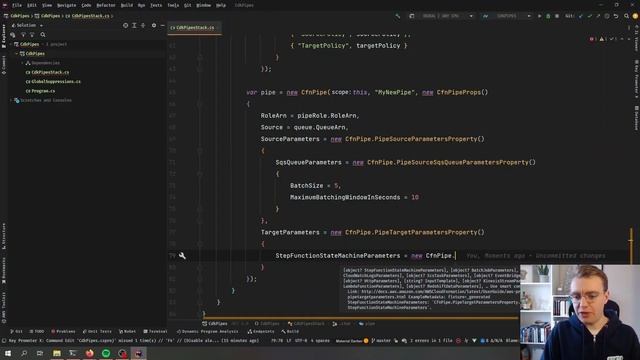640x360 pixels.
Task: Open Search Everywhere magnifier in toolbar
Action: pyautogui.click(x=627, y=16)
